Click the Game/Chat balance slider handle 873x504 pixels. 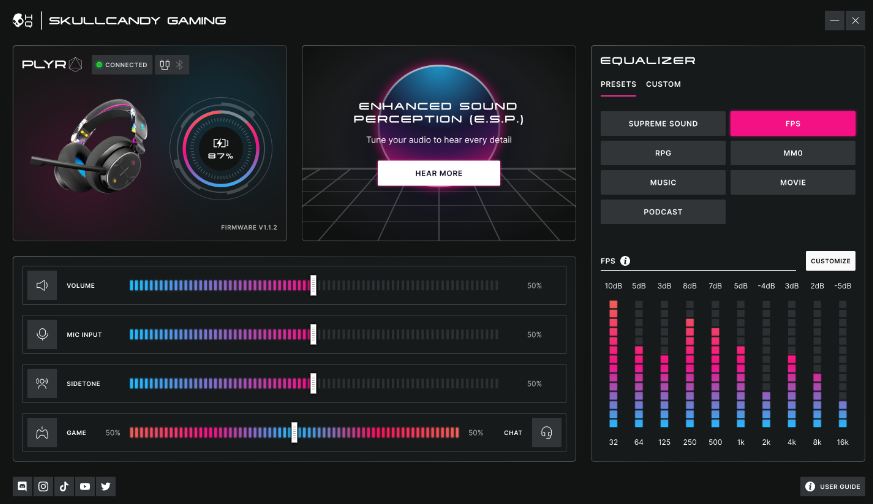pos(295,433)
